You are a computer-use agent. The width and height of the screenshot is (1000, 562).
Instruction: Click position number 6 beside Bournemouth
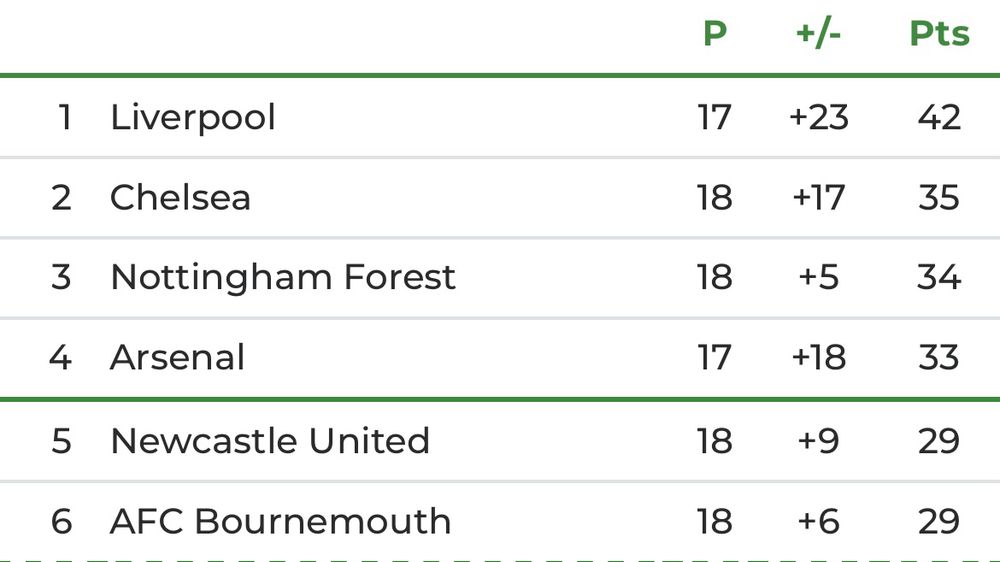click(61, 521)
